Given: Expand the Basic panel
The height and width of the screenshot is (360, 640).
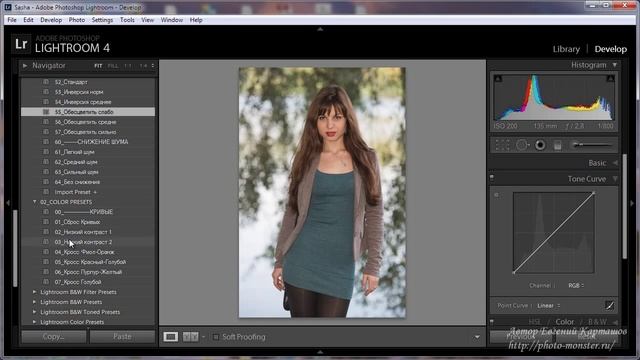Looking at the screenshot, I should pos(615,163).
